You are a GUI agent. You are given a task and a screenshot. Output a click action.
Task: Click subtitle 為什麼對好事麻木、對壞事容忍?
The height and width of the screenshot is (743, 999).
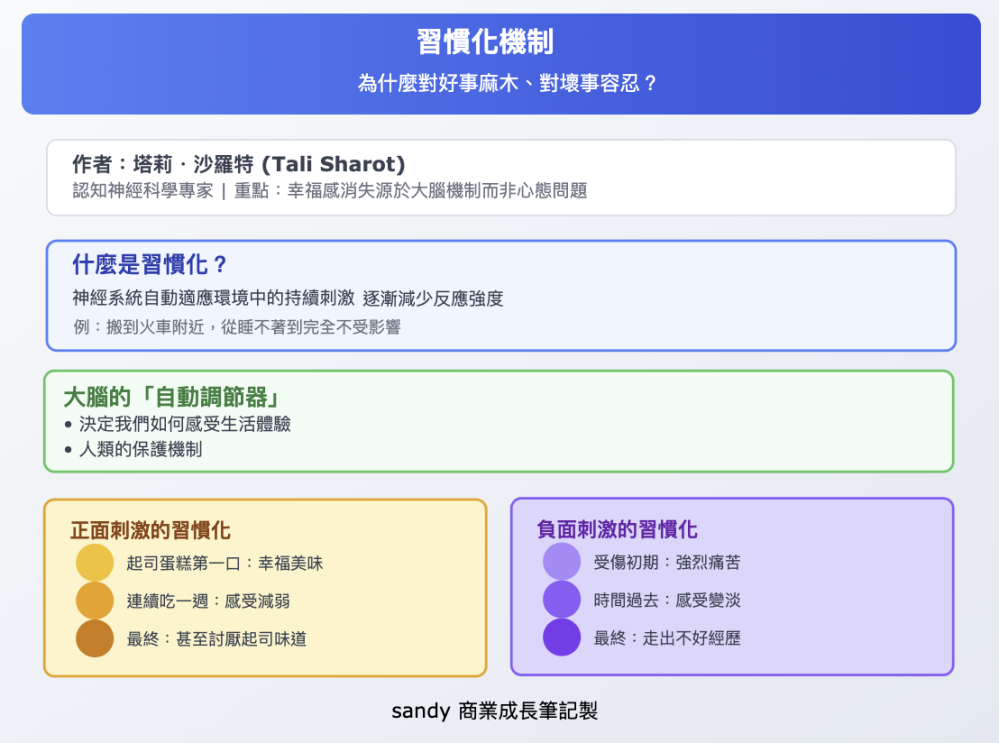507,83
